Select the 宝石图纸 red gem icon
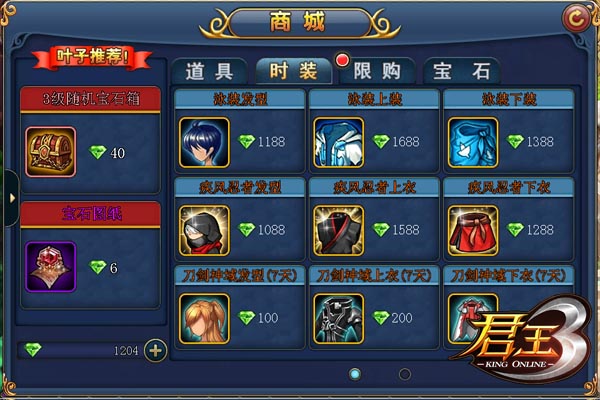600x400 pixels. pos(51,267)
